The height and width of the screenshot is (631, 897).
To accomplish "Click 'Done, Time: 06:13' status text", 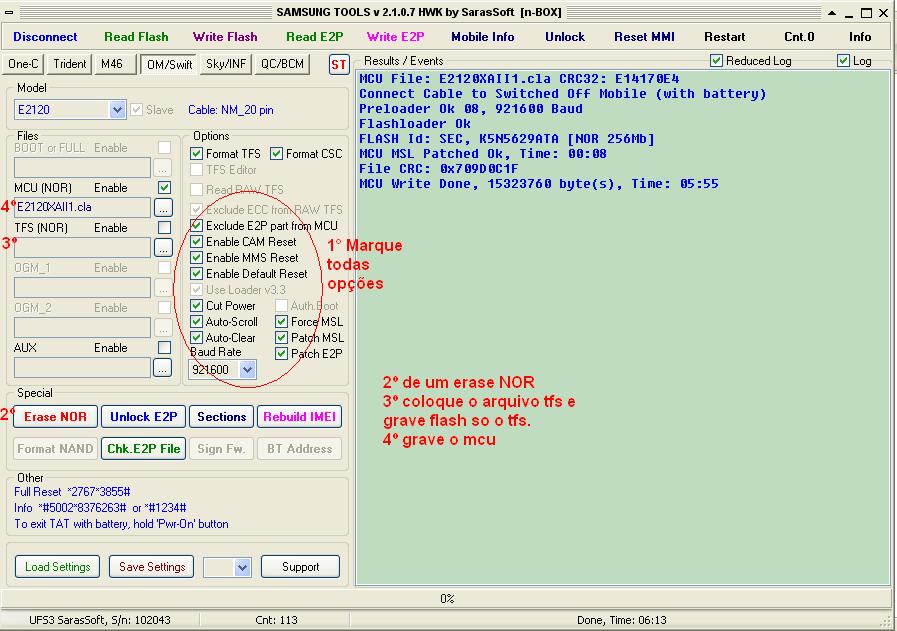I will 621,620.
